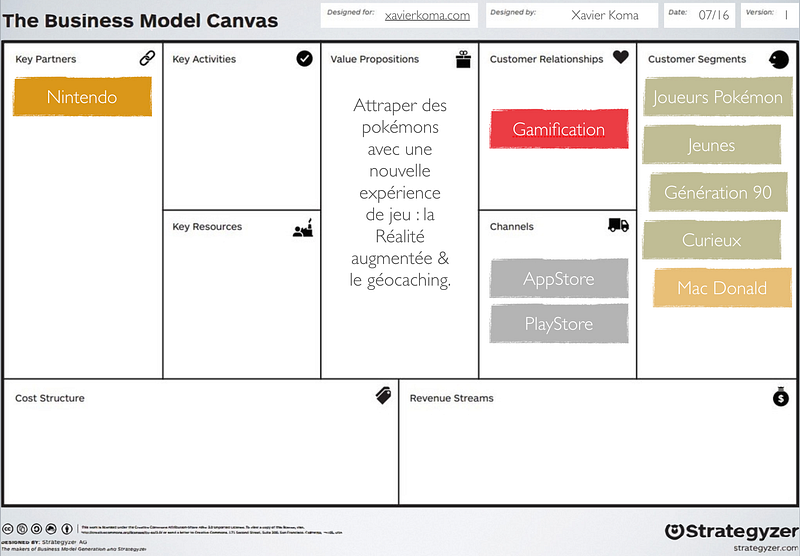Select the Génération 90 note
The width and height of the screenshot is (800, 556).
point(718,192)
